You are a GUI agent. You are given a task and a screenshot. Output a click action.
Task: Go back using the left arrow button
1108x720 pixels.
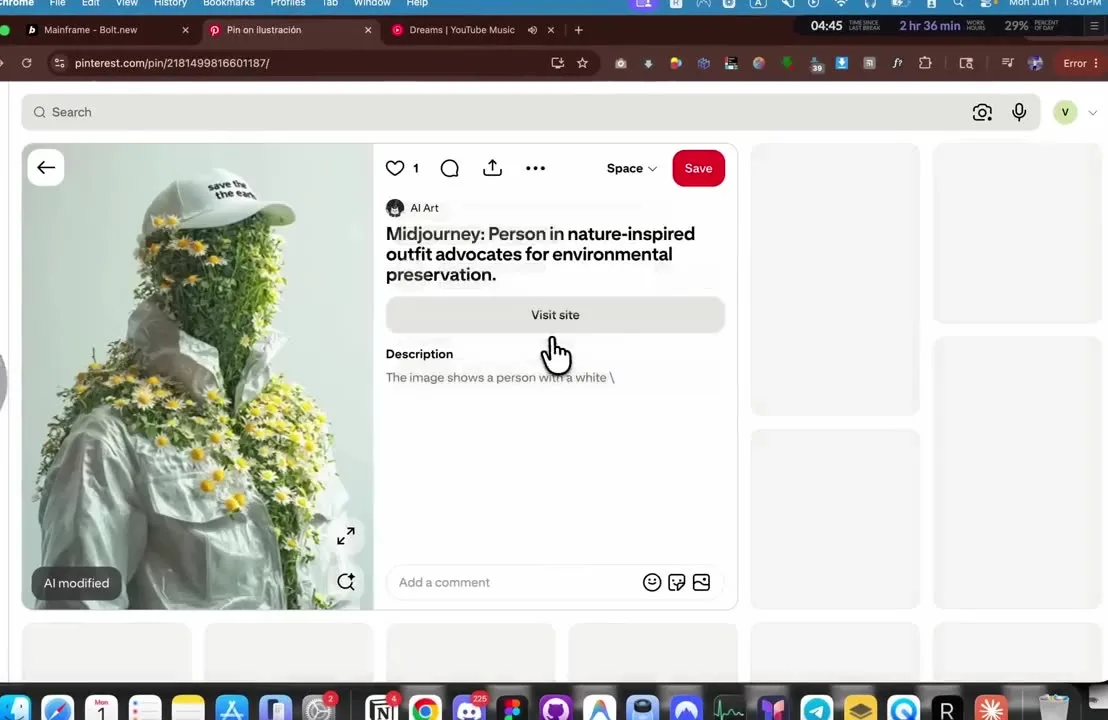coord(46,167)
